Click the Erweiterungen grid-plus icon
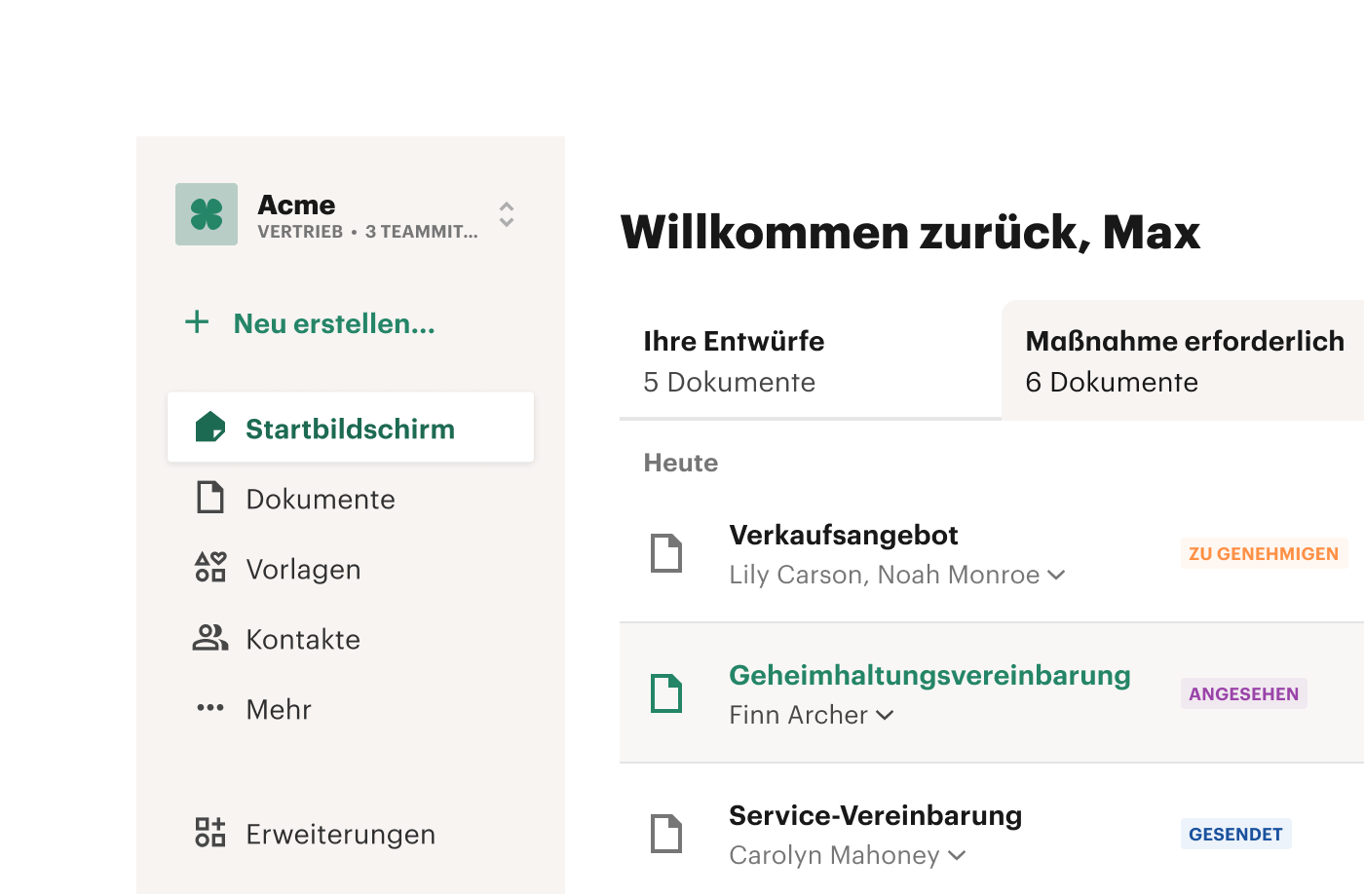The image size is (1364, 896). 210,833
